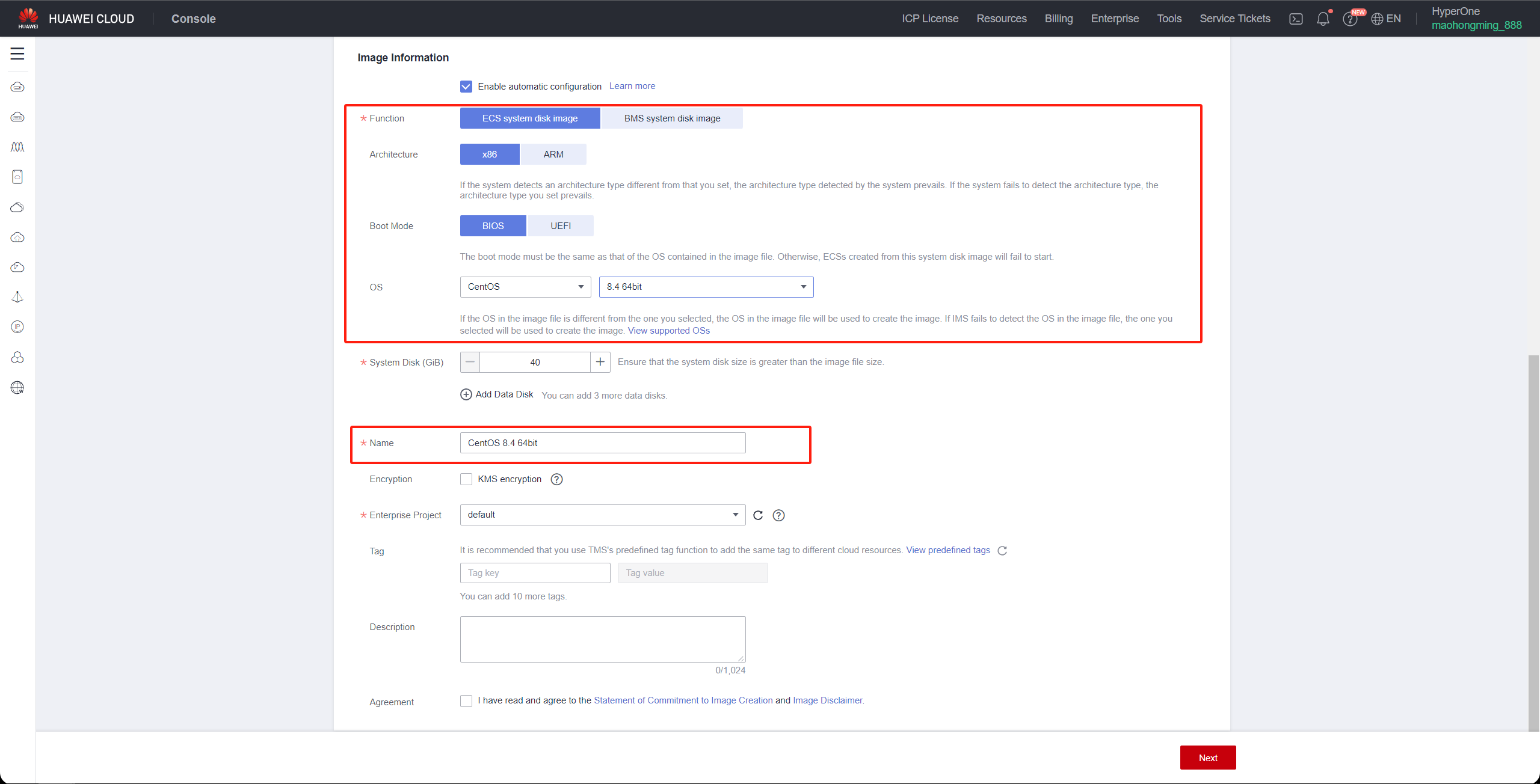Expand the CentOS OS dropdown
The image size is (1540, 784).
coord(525,287)
